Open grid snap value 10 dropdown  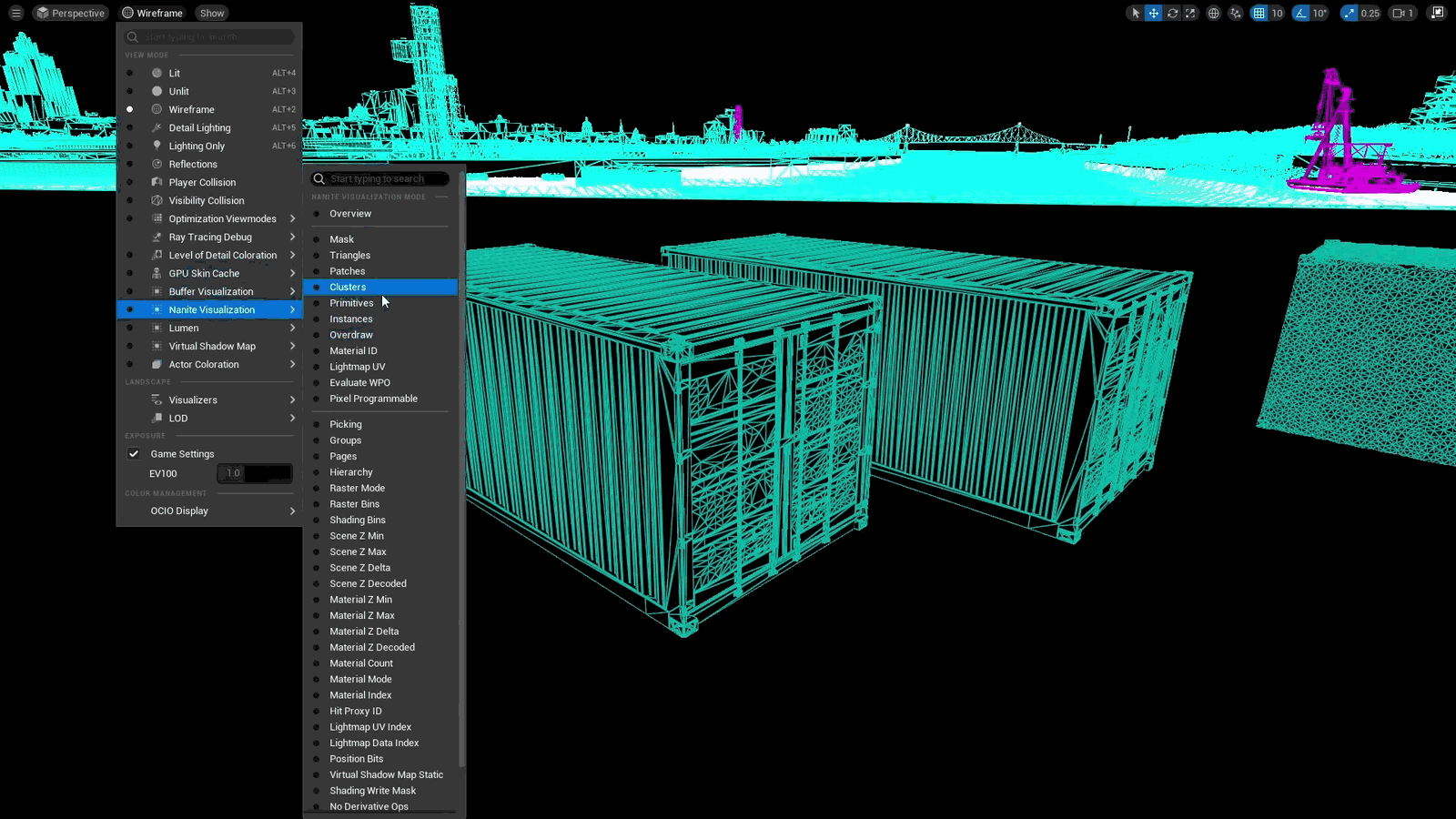tap(1277, 13)
